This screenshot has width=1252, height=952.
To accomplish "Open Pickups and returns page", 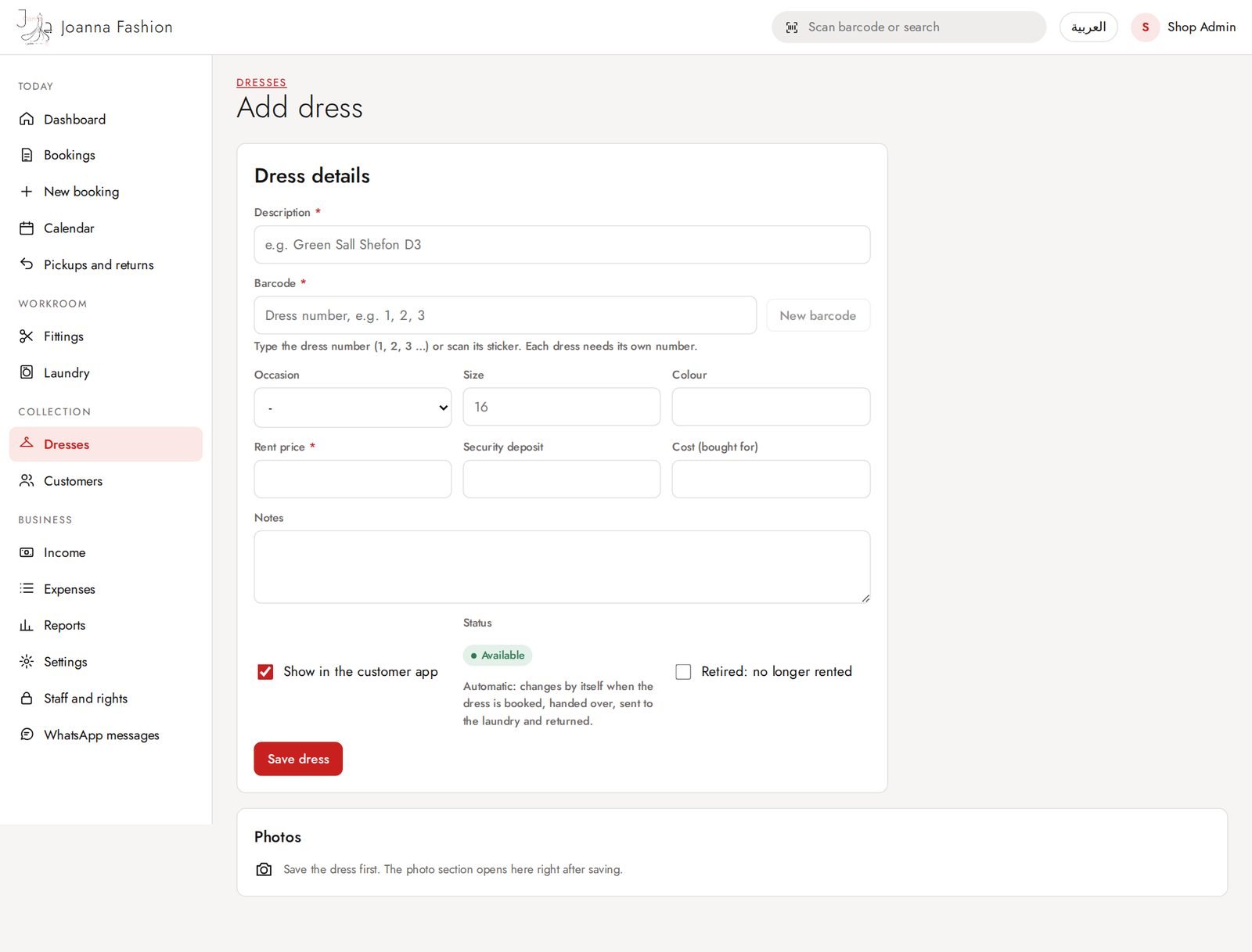I will pos(106,264).
